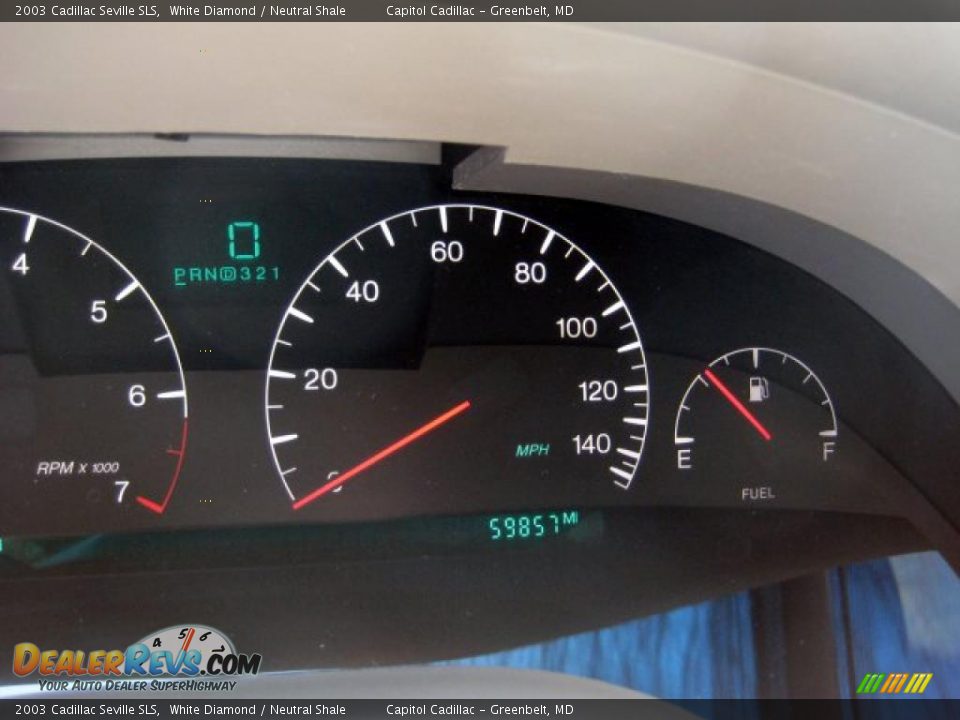The image size is (960, 720).
Task: Click bottom caption '2003 Cadillac Seville SLS'
Action: [x=88, y=710]
